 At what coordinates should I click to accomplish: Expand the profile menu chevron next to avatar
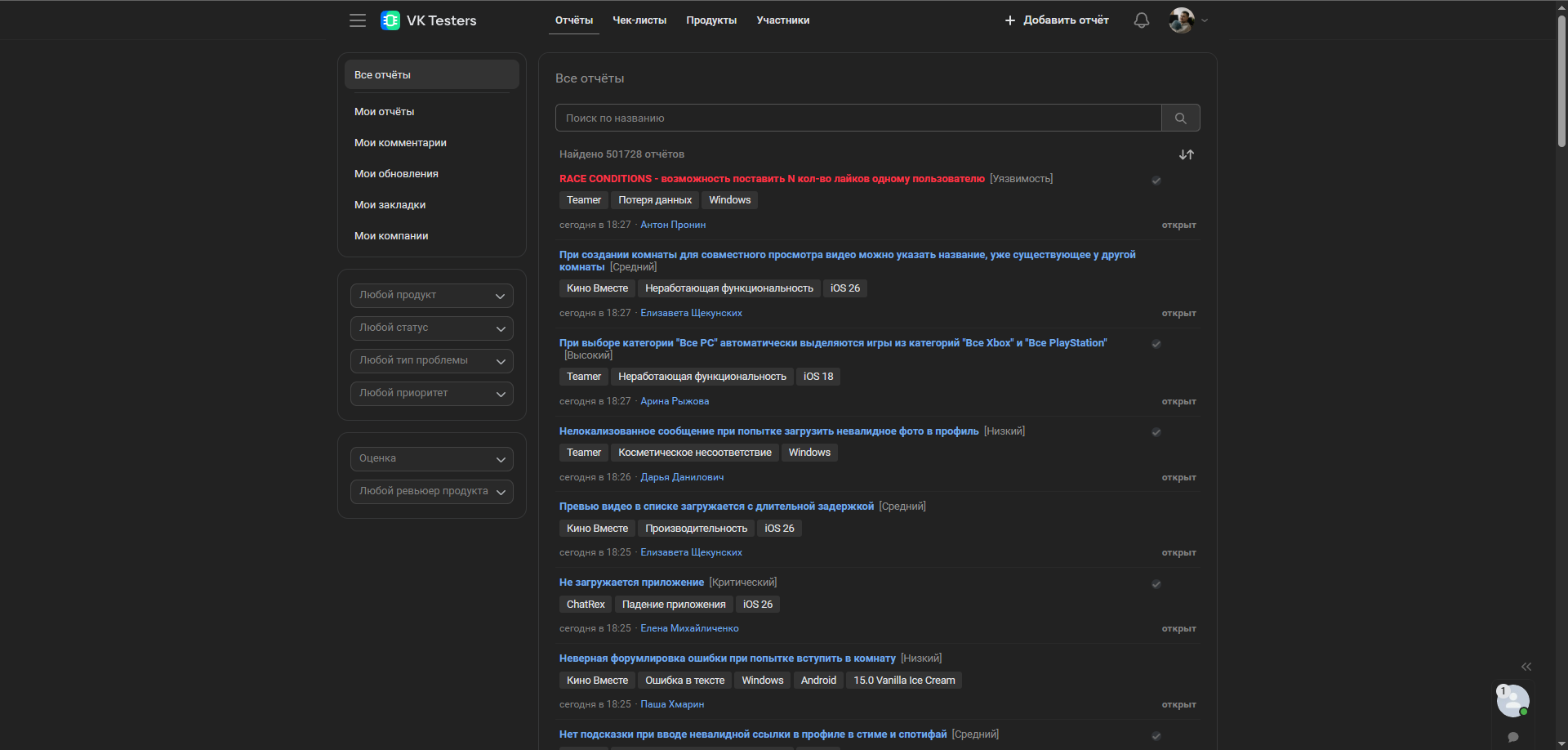click(x=1205, y=20)
